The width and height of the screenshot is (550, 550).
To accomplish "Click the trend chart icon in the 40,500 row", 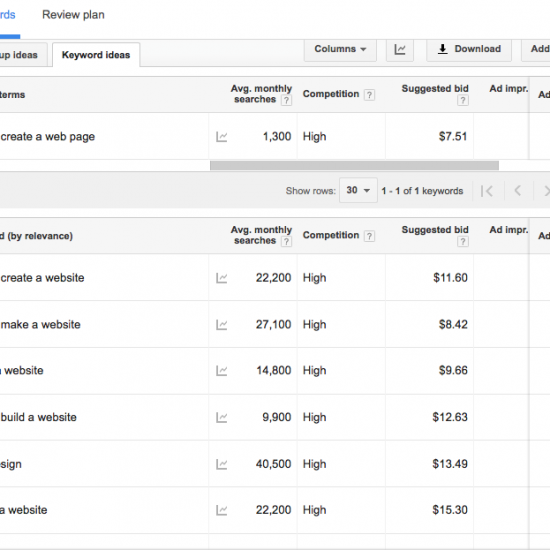I will (221, 464).
